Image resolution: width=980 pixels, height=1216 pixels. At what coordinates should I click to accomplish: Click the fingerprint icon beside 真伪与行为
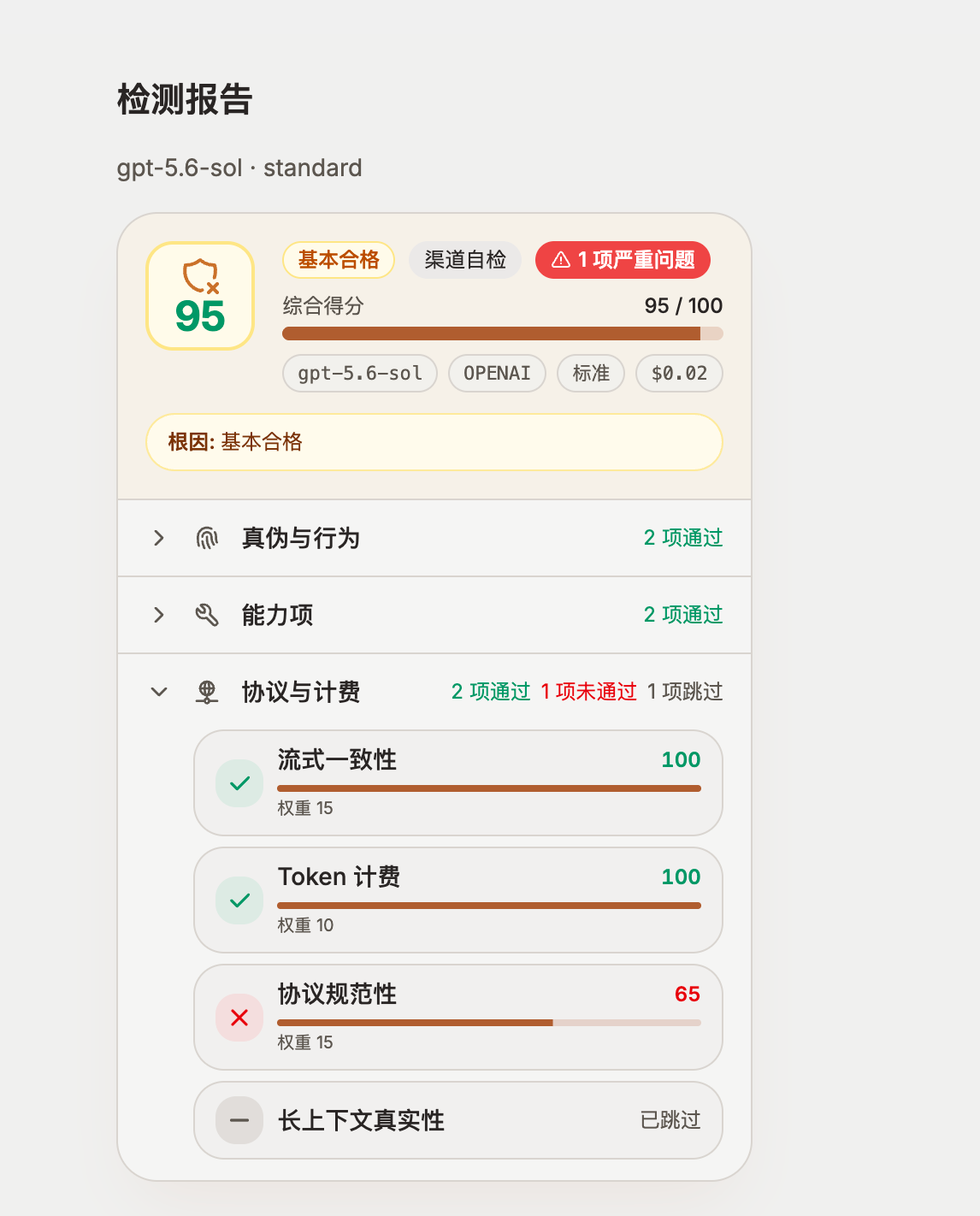pyautogui.click(x=207, y=538)
